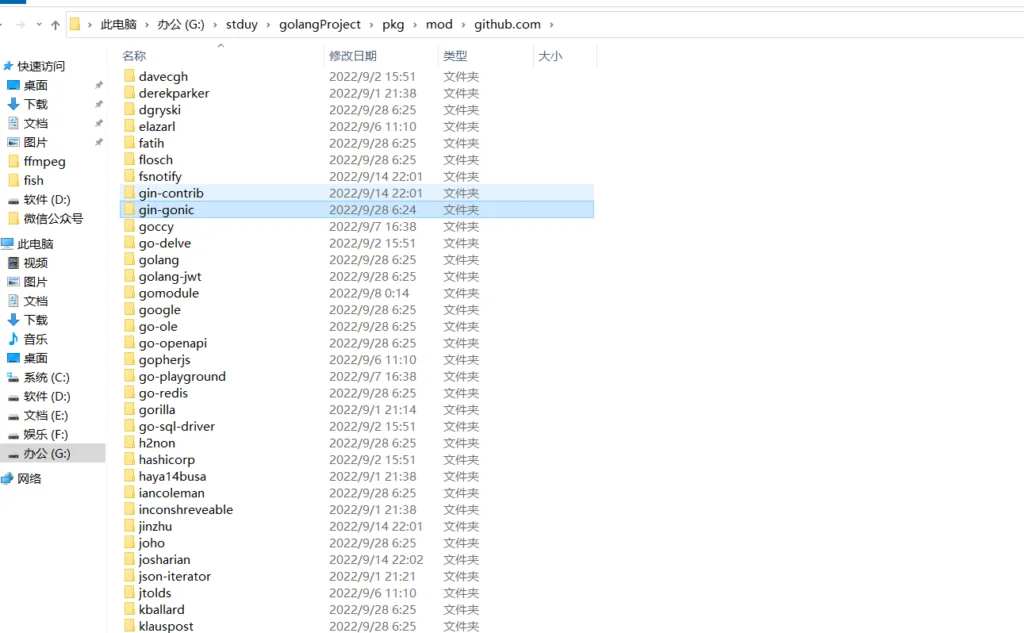The height and width of the screenshot is (633, 1024).
Task: Click the elazarl folder icon
Action: (x=129, y=126)
